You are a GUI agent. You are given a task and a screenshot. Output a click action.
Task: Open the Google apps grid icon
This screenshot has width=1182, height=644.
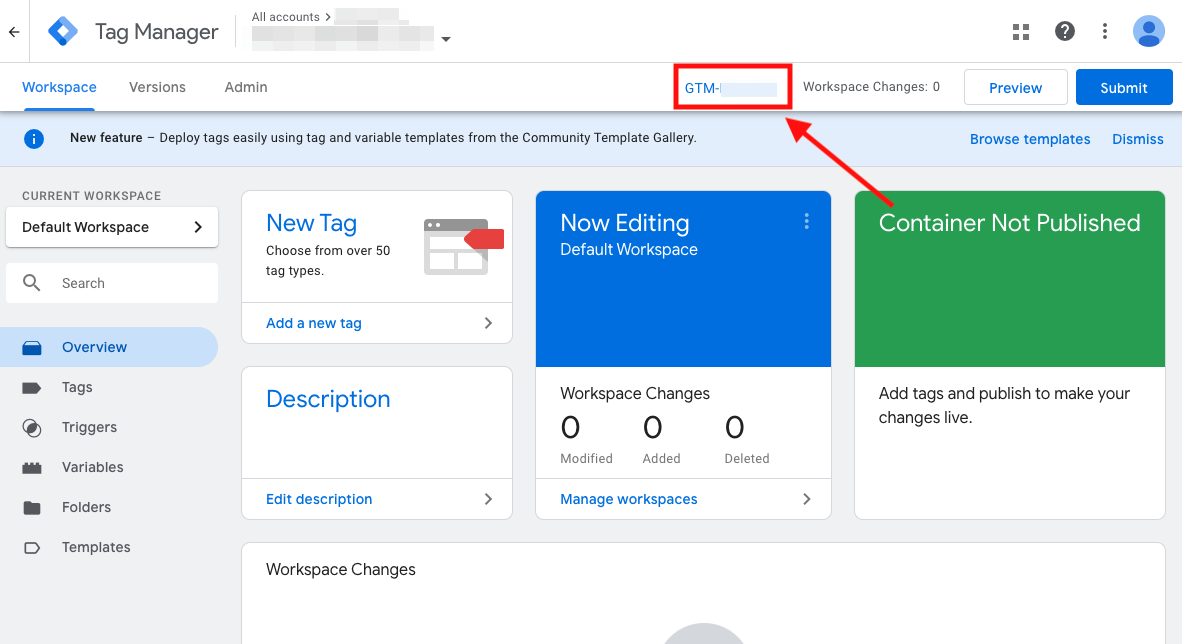coord(1021,32)
